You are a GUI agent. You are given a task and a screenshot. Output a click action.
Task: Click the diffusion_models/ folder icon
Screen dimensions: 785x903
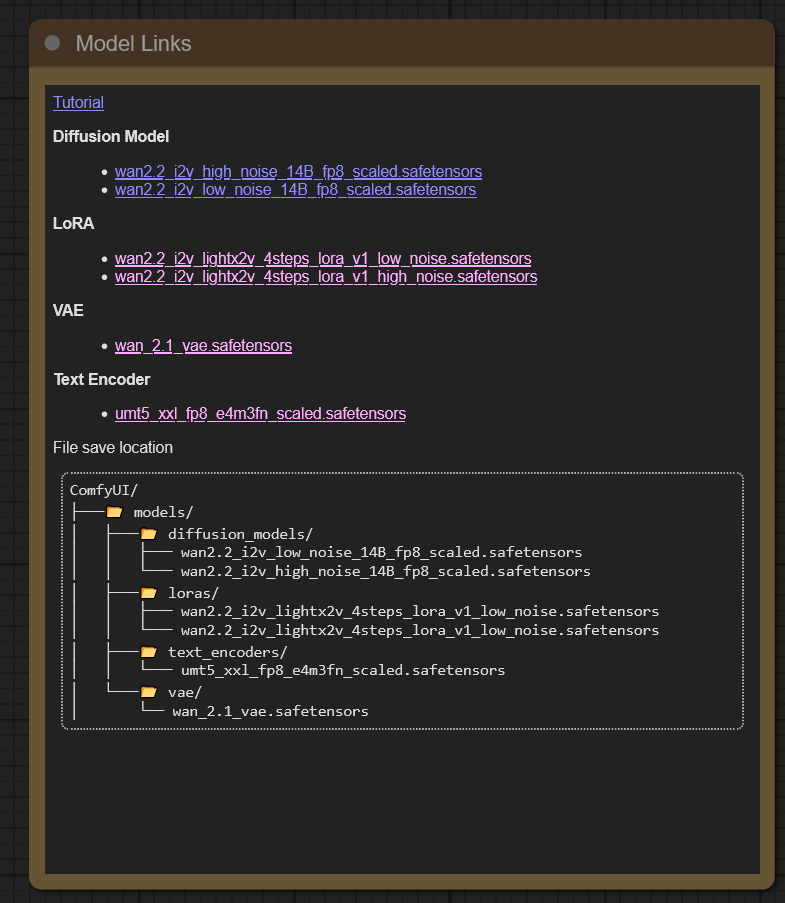coord(149,534)
